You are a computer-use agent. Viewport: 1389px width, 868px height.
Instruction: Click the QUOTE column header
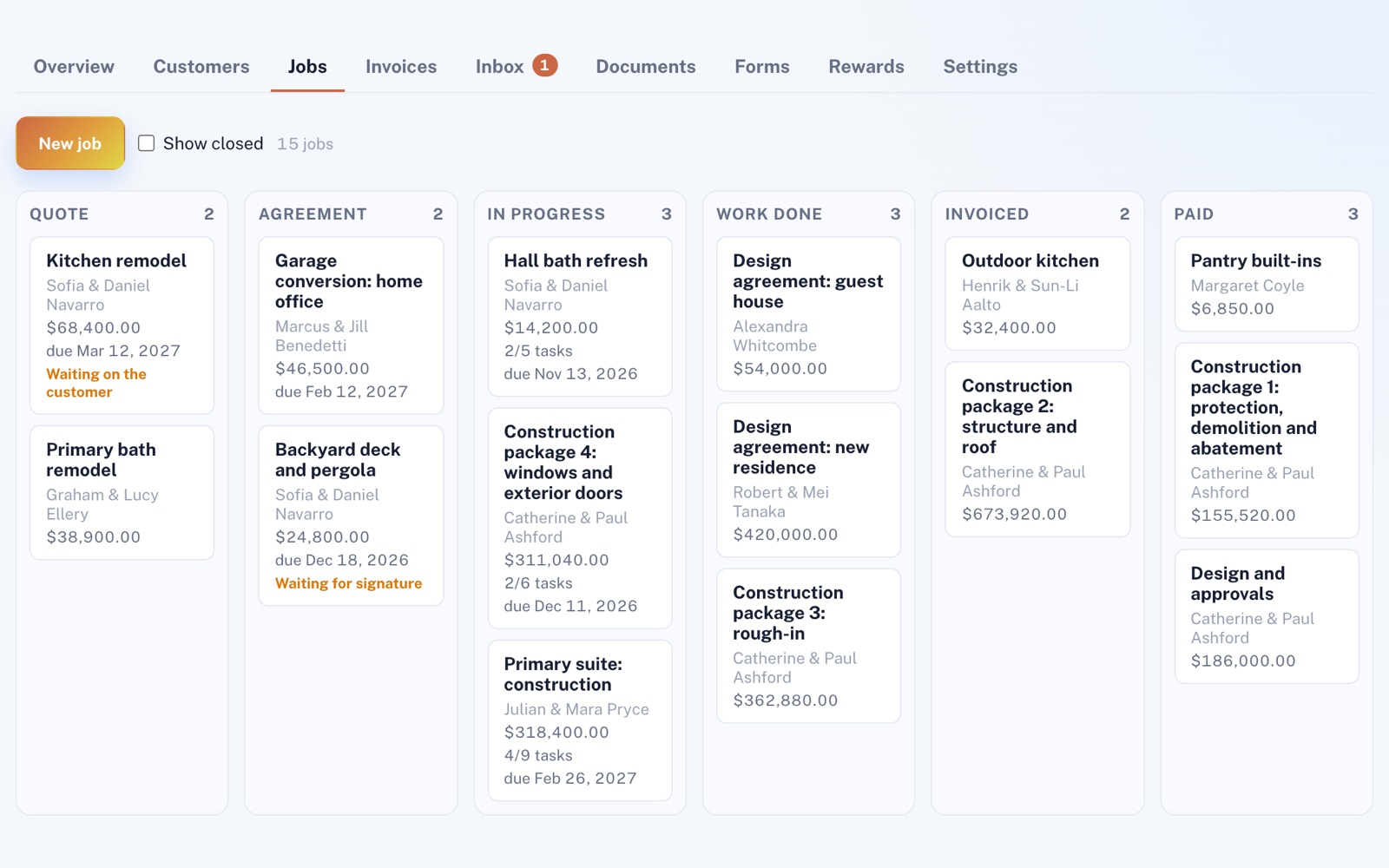(59, 214)
